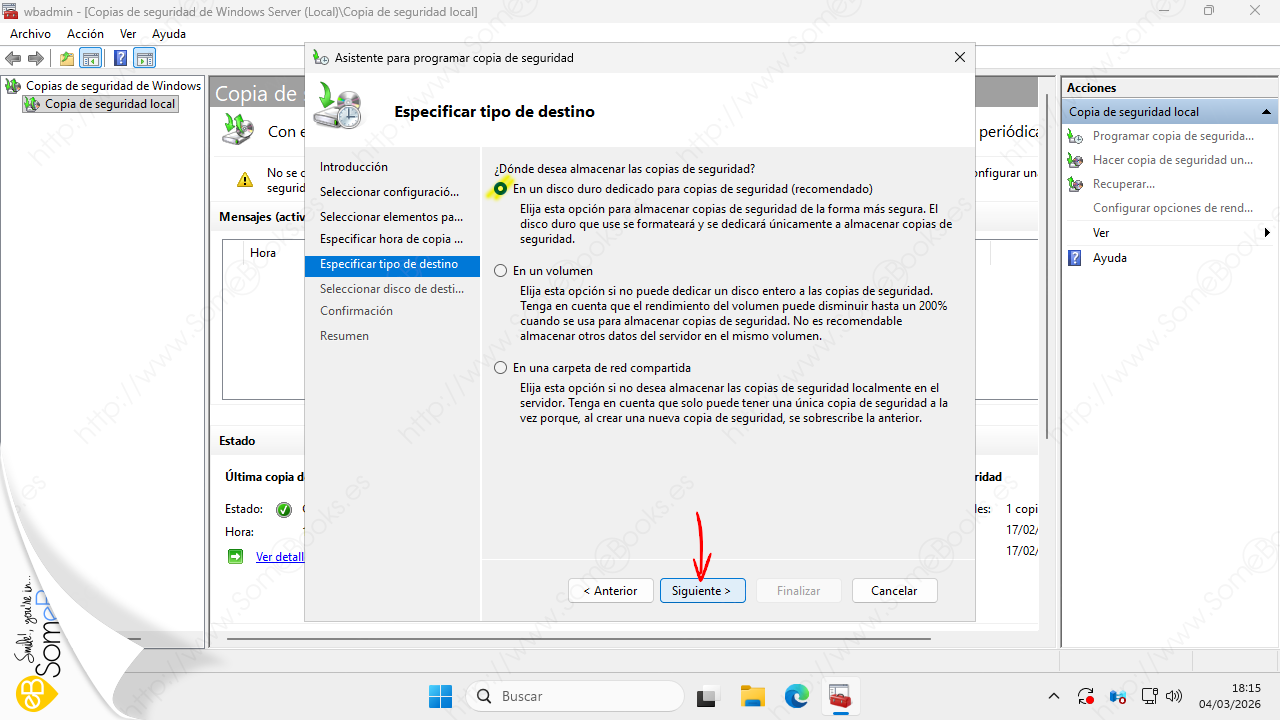
Task: Click the up one level folder icon
Action: point(66,58)
